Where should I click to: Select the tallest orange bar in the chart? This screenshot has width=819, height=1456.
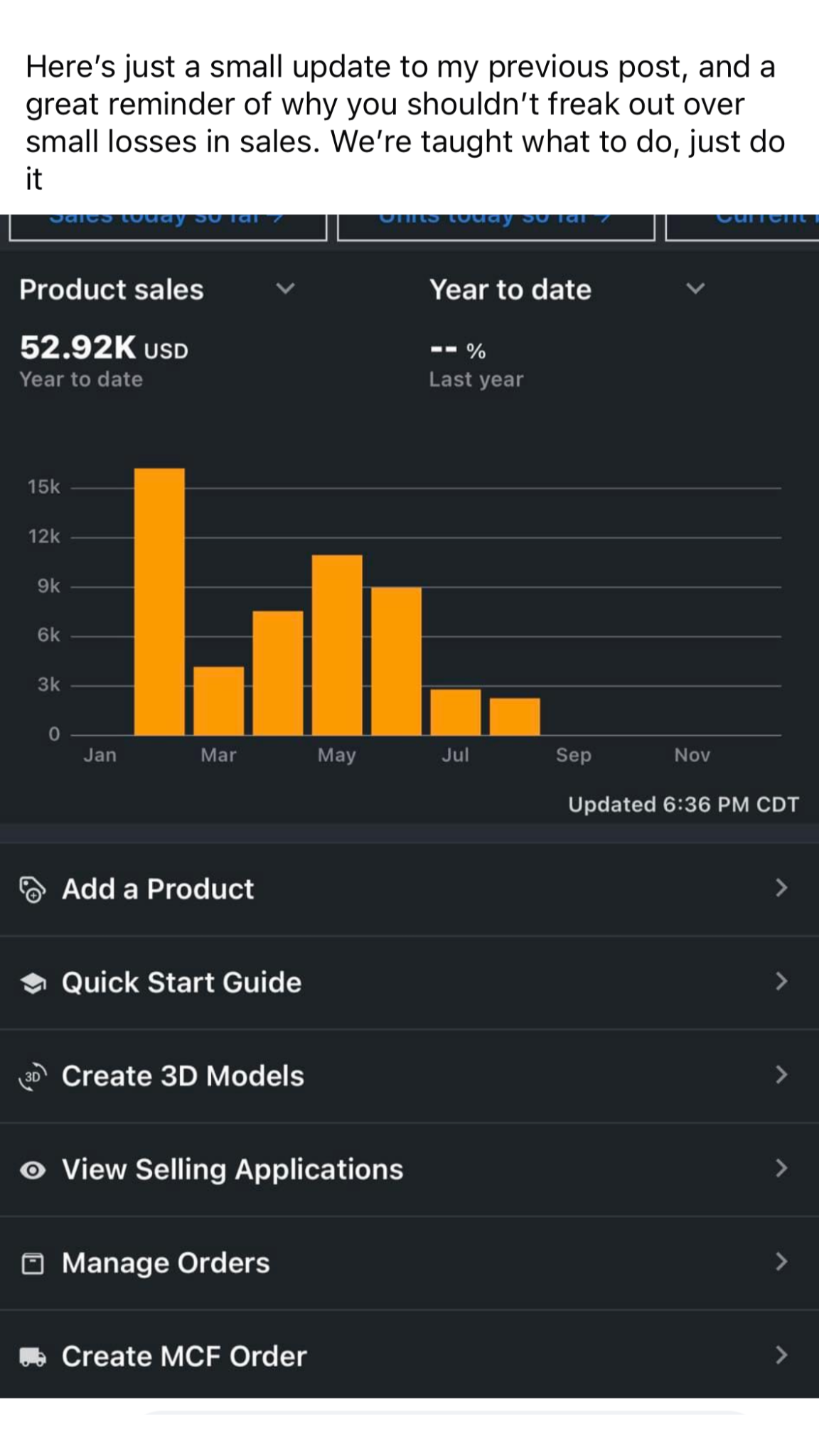tap(159, 601)
